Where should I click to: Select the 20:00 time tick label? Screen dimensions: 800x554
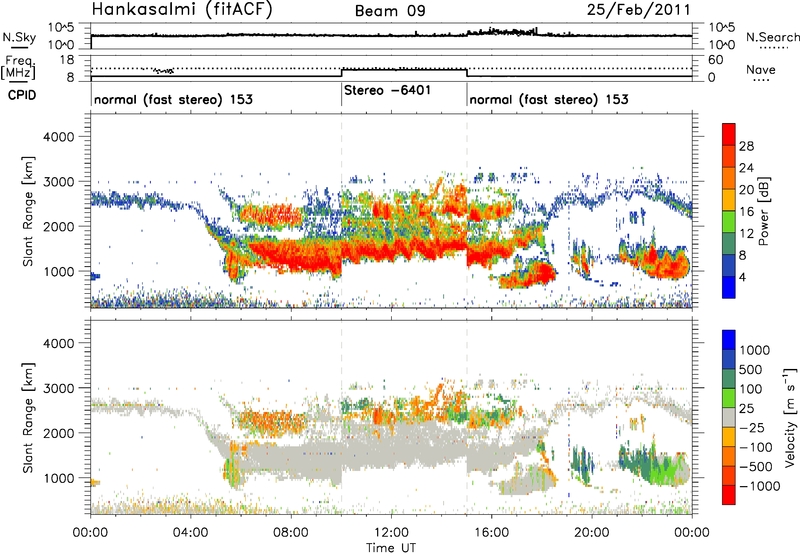point(591,533)
